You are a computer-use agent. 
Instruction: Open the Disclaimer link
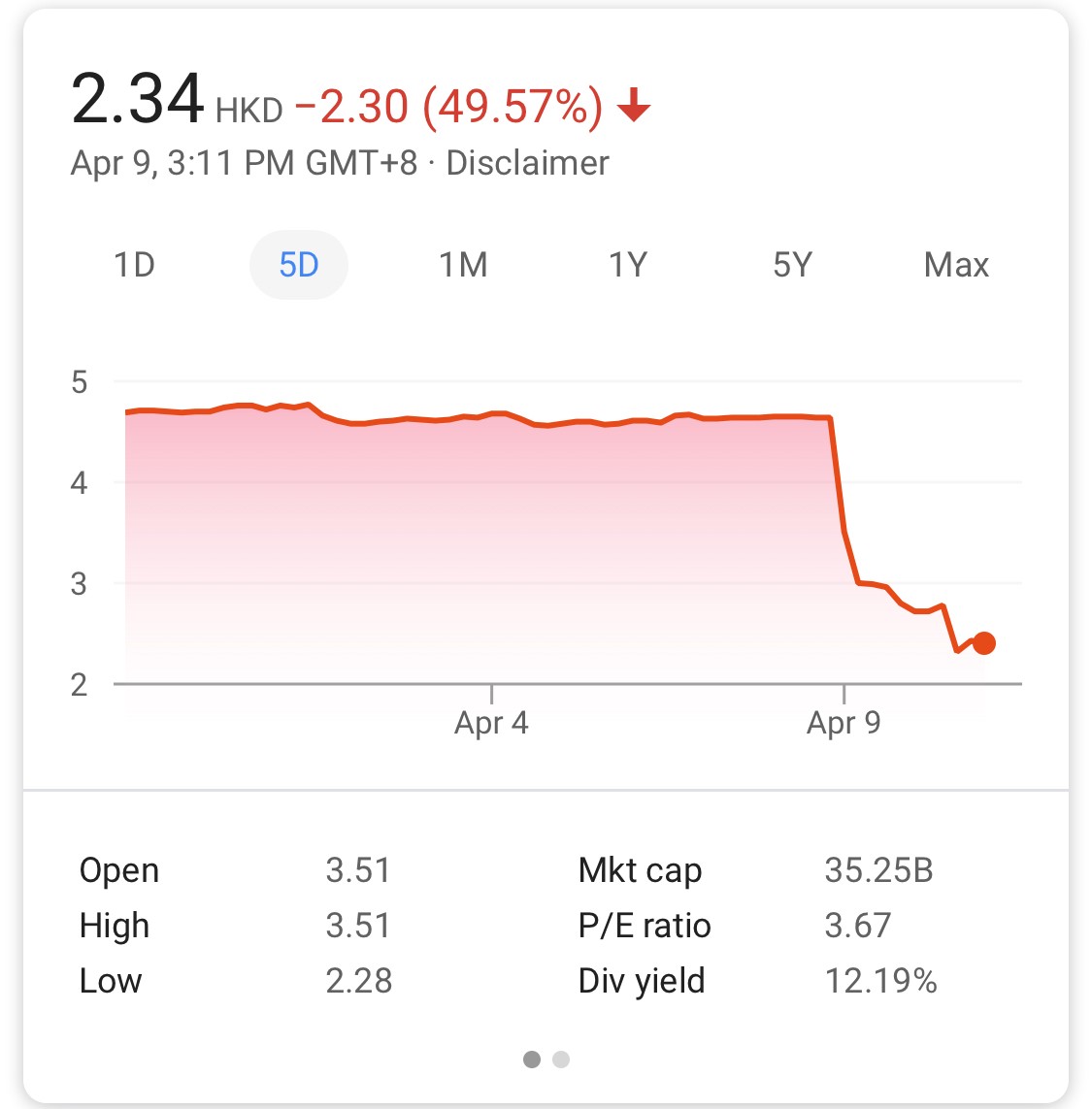pyautogui.click(x=527, y=163)
